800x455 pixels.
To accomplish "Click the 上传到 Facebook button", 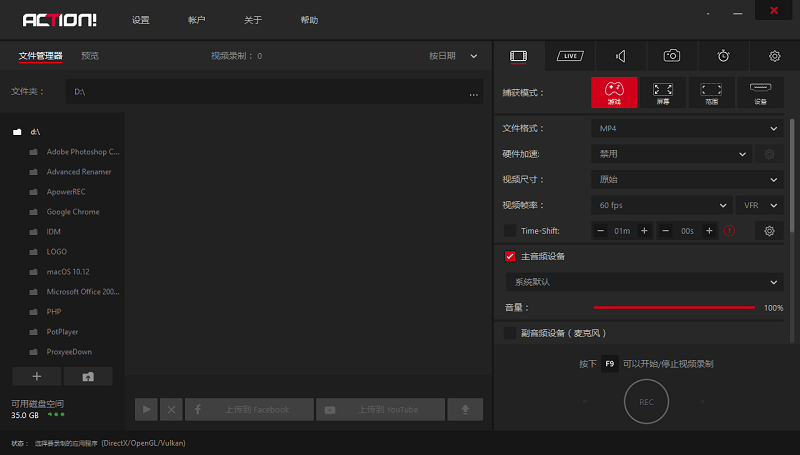I will (x=248, y=409).
